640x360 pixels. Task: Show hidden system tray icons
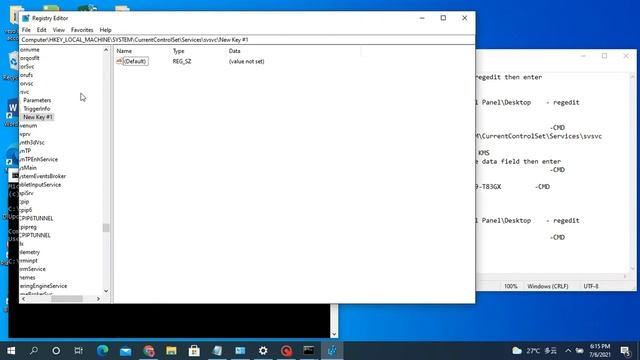(568, 351)
